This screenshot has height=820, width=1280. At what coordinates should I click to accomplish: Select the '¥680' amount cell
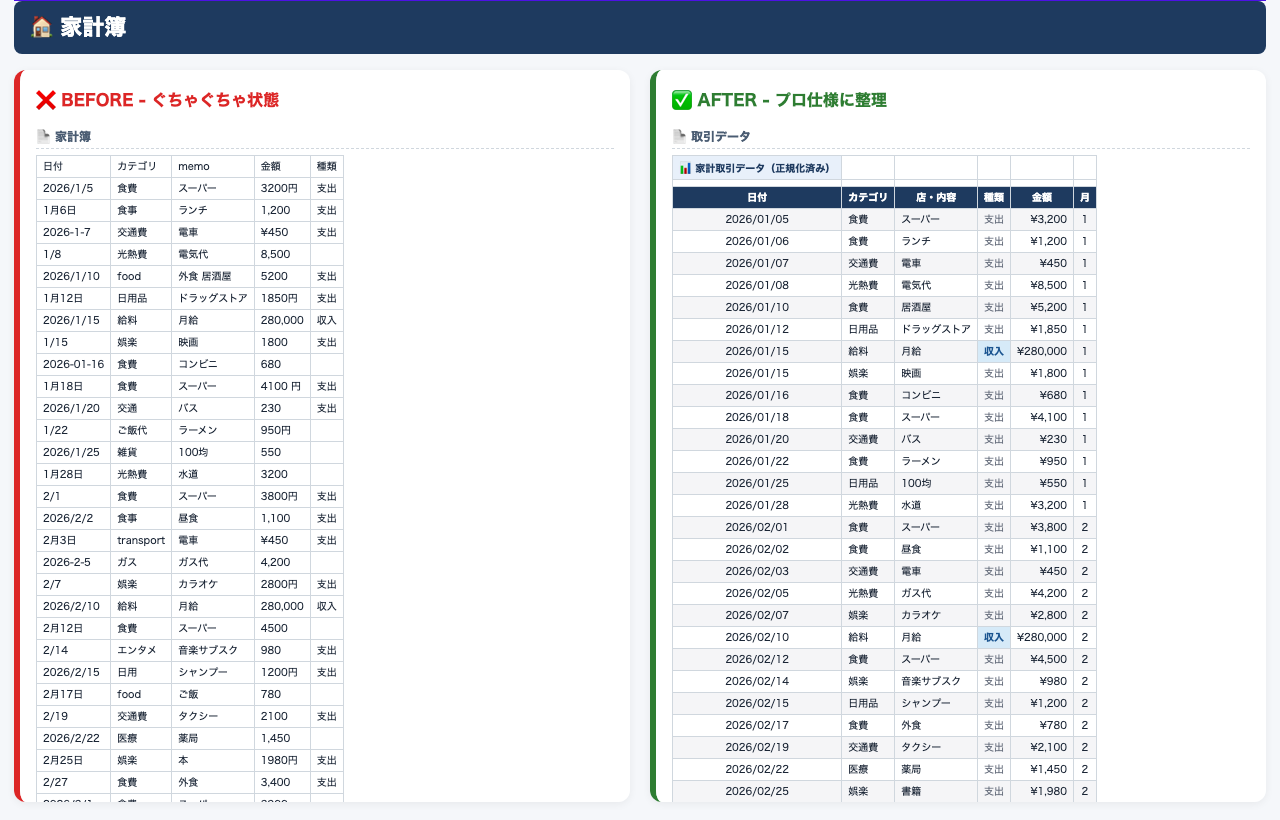tap(1042, 395)
